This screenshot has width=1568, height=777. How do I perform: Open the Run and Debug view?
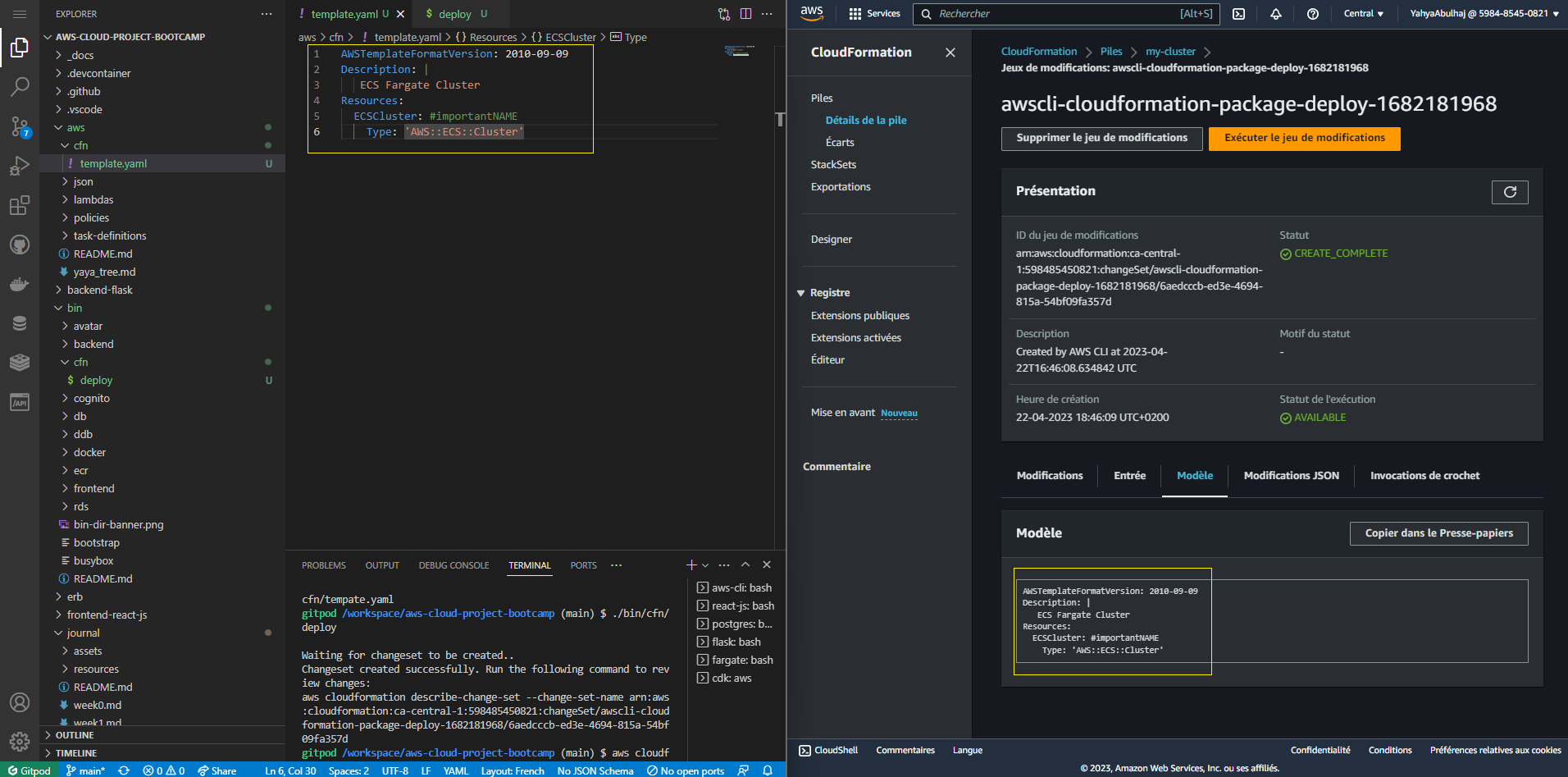tap(20, 166)
